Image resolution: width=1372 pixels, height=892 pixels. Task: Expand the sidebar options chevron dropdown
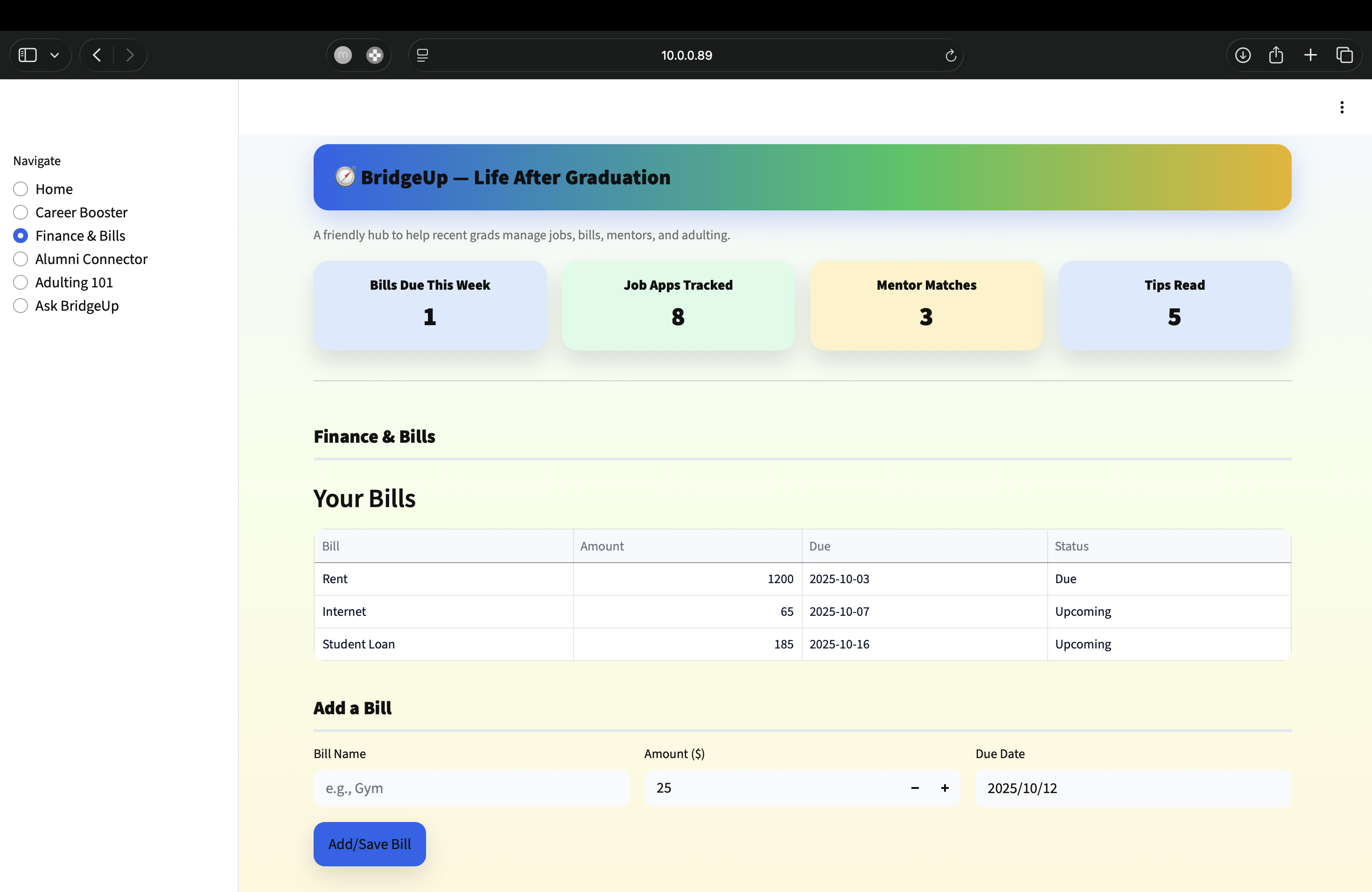pos(55,56)
